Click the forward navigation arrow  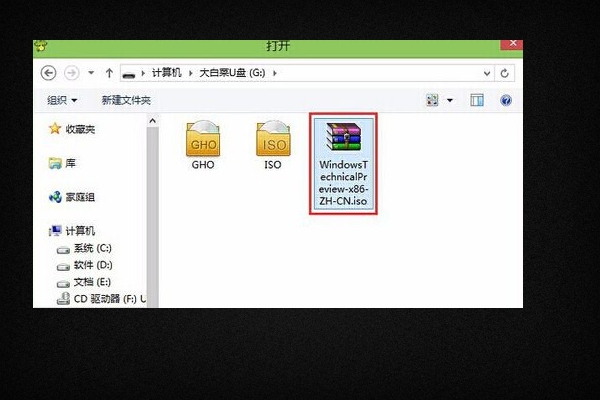click(x=71, y=74)
